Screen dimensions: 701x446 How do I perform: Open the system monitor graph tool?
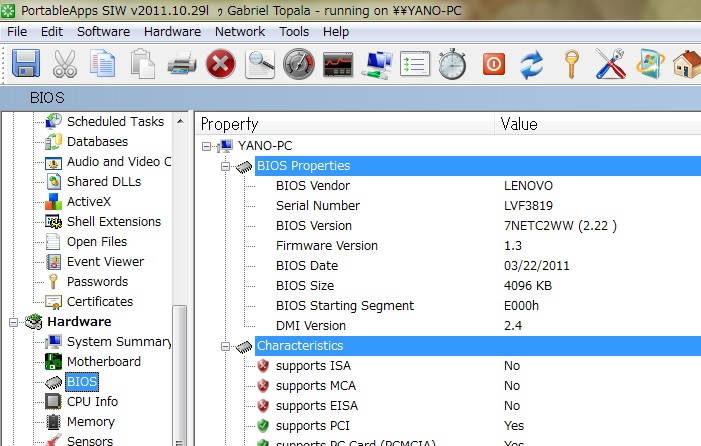[338, 64]
